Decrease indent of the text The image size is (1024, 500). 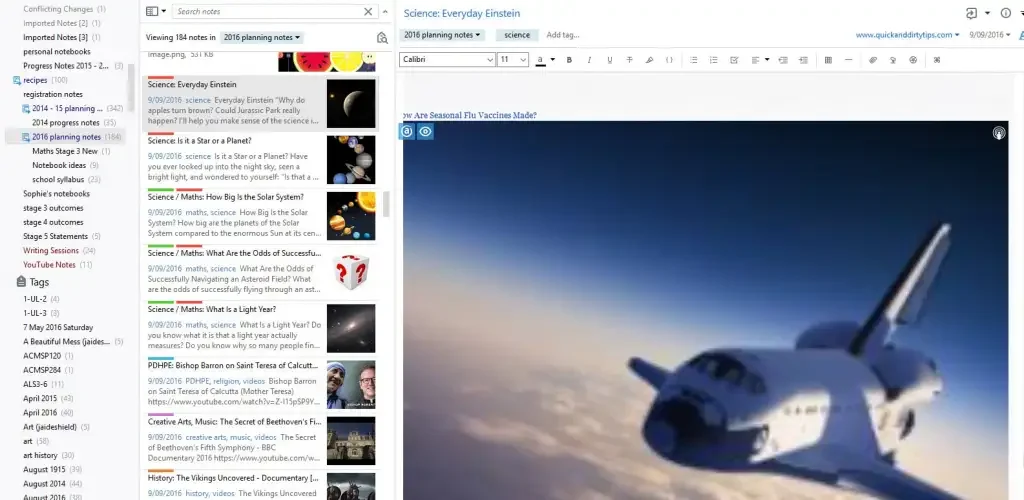pyautogui.click(x=783, y=60)
